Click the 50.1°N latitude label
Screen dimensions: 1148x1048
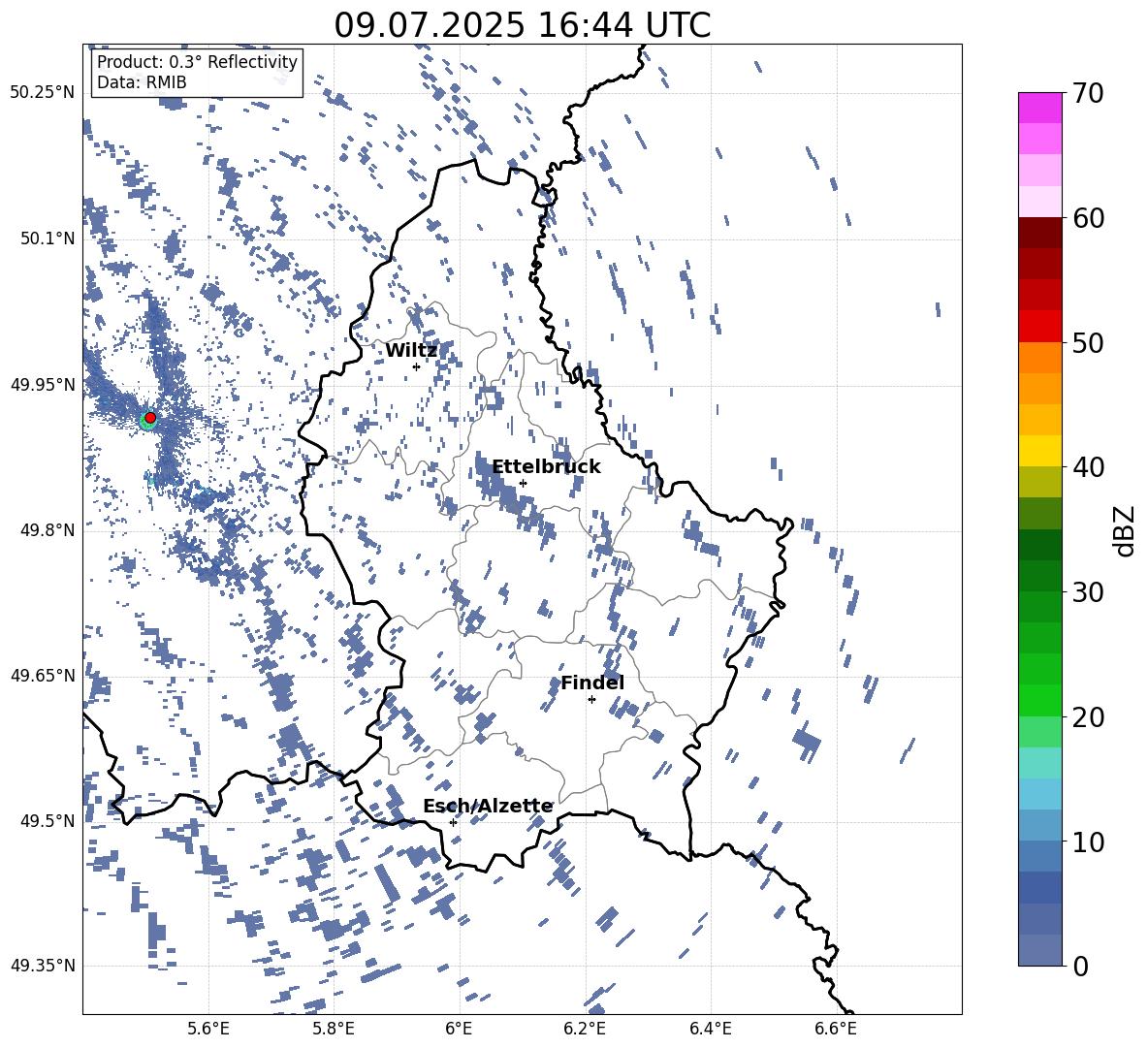click(47, 238)
